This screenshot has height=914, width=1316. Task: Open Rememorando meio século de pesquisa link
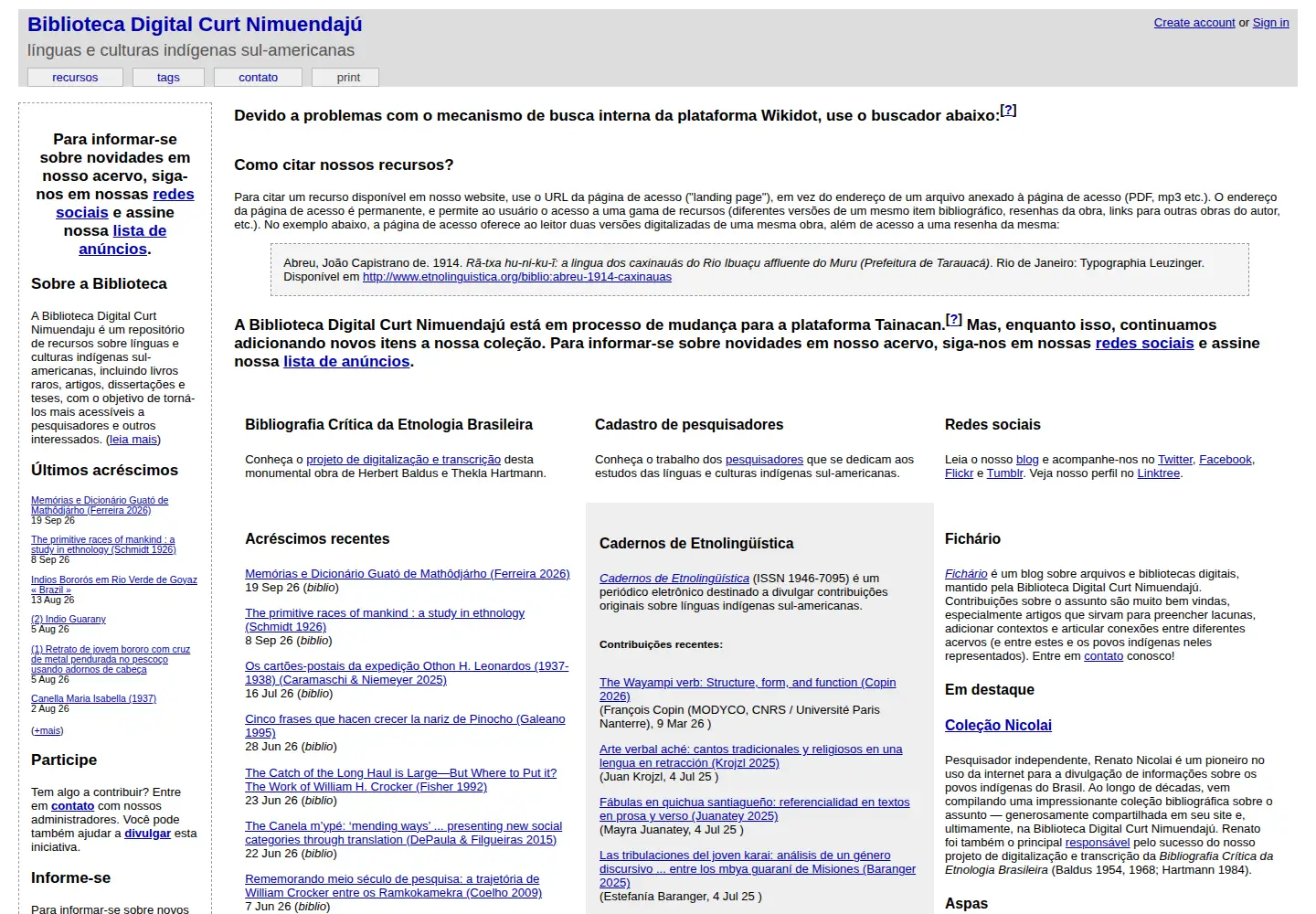pyautogui.click(x=393, y=886)
